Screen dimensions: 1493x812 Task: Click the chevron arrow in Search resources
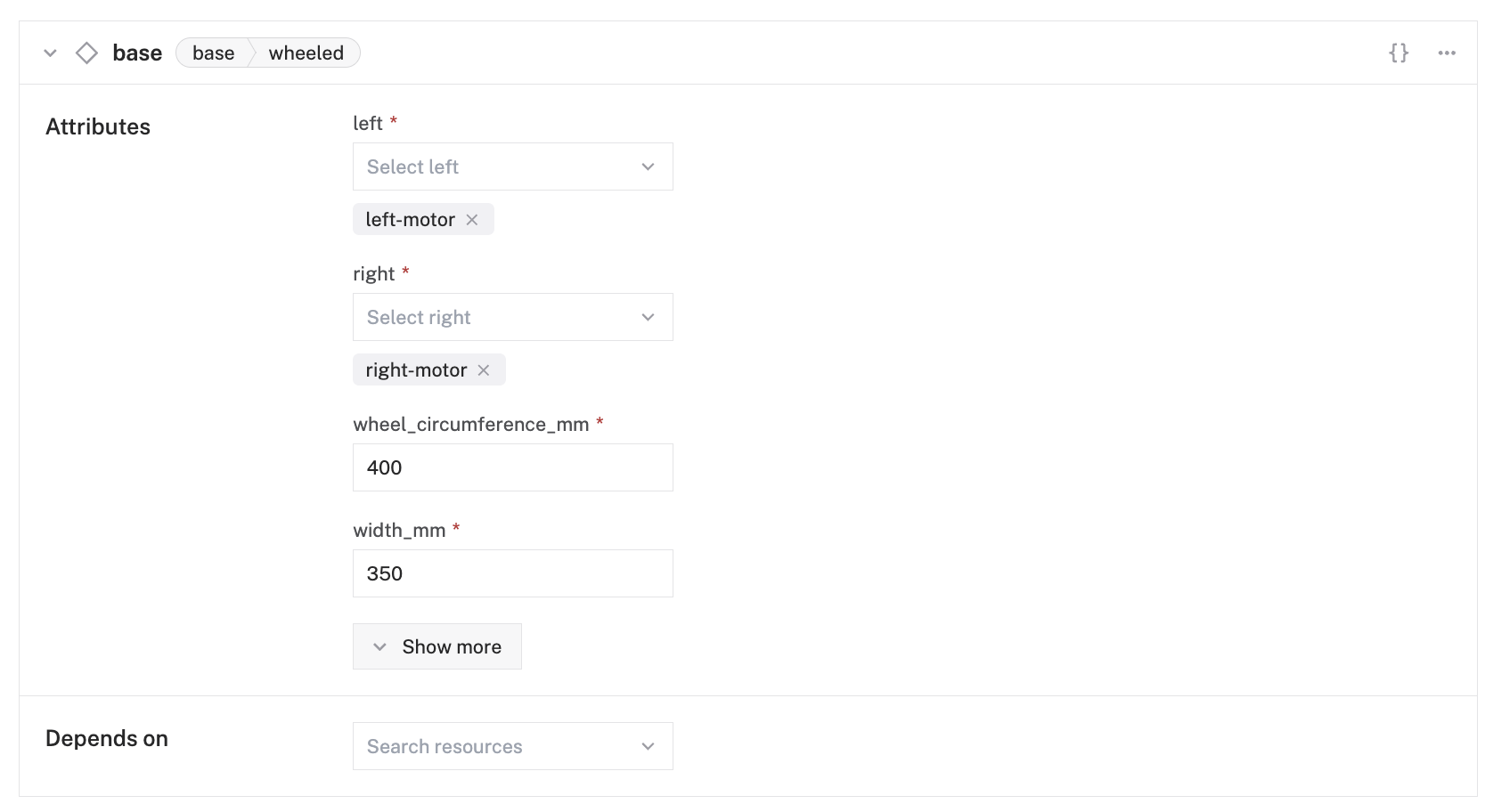pos(649,746)
